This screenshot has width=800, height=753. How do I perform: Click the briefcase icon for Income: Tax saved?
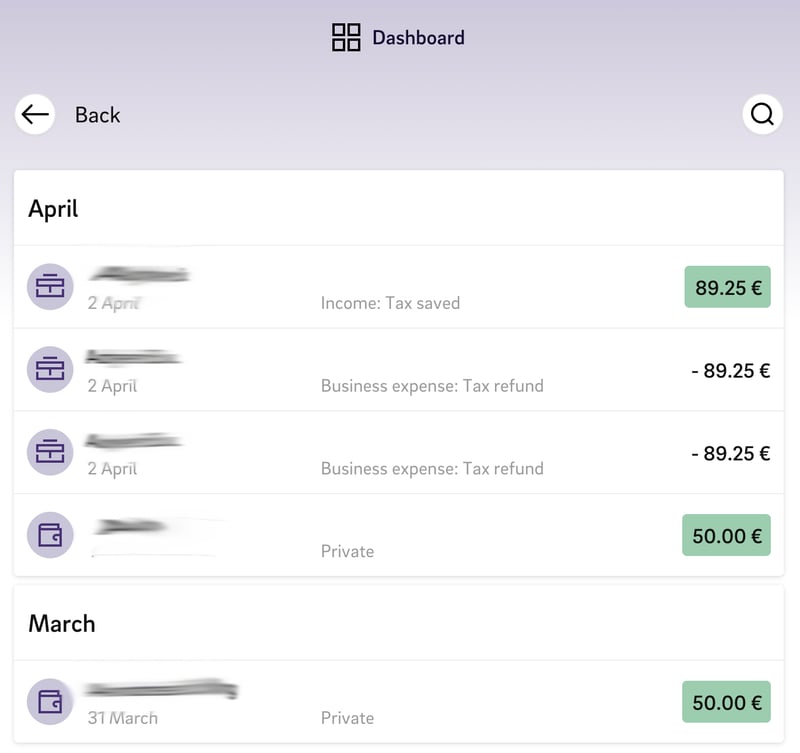pyautogui.click(x=50, y=287)
